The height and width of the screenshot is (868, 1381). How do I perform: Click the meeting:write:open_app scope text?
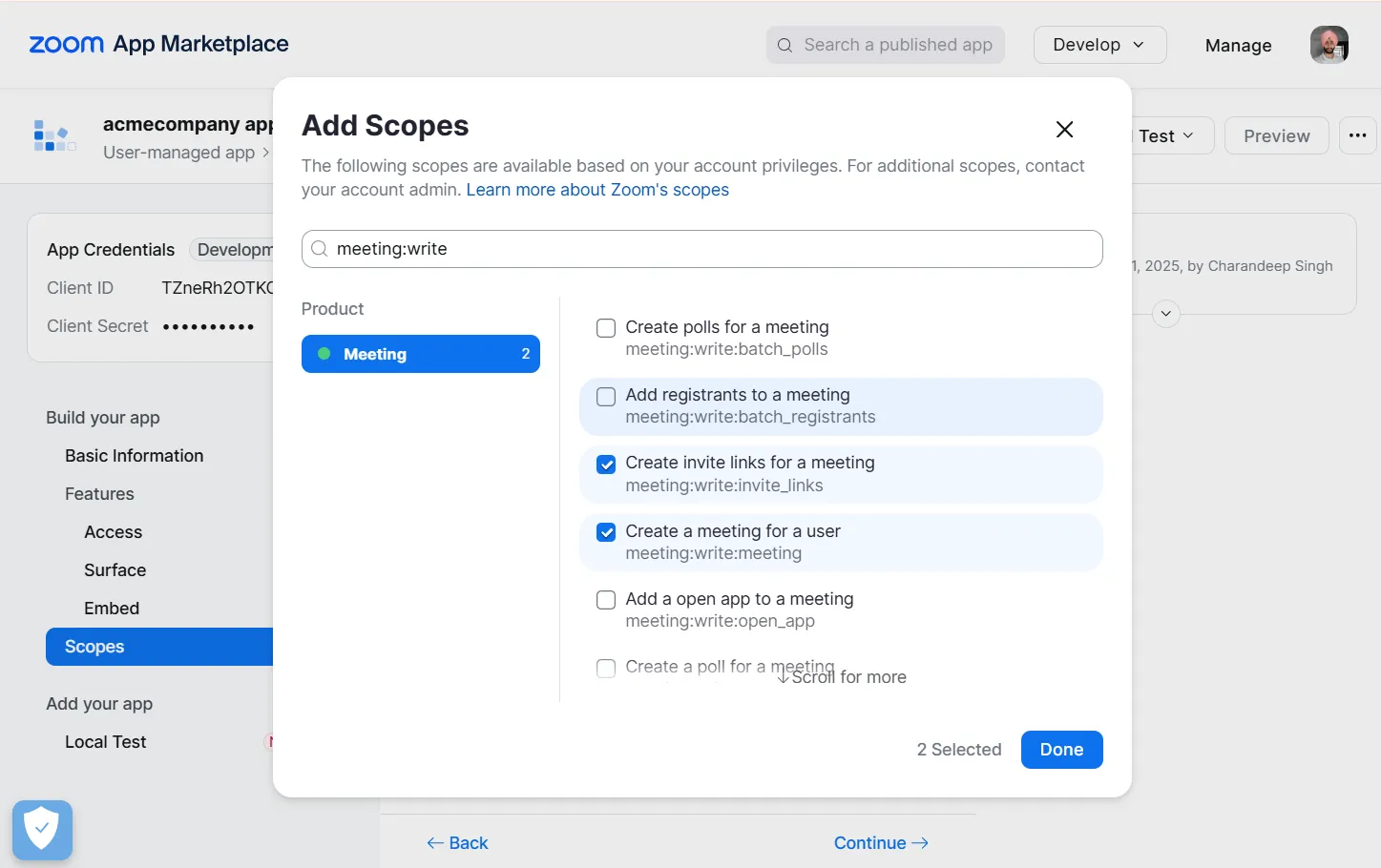coord(720,621)
